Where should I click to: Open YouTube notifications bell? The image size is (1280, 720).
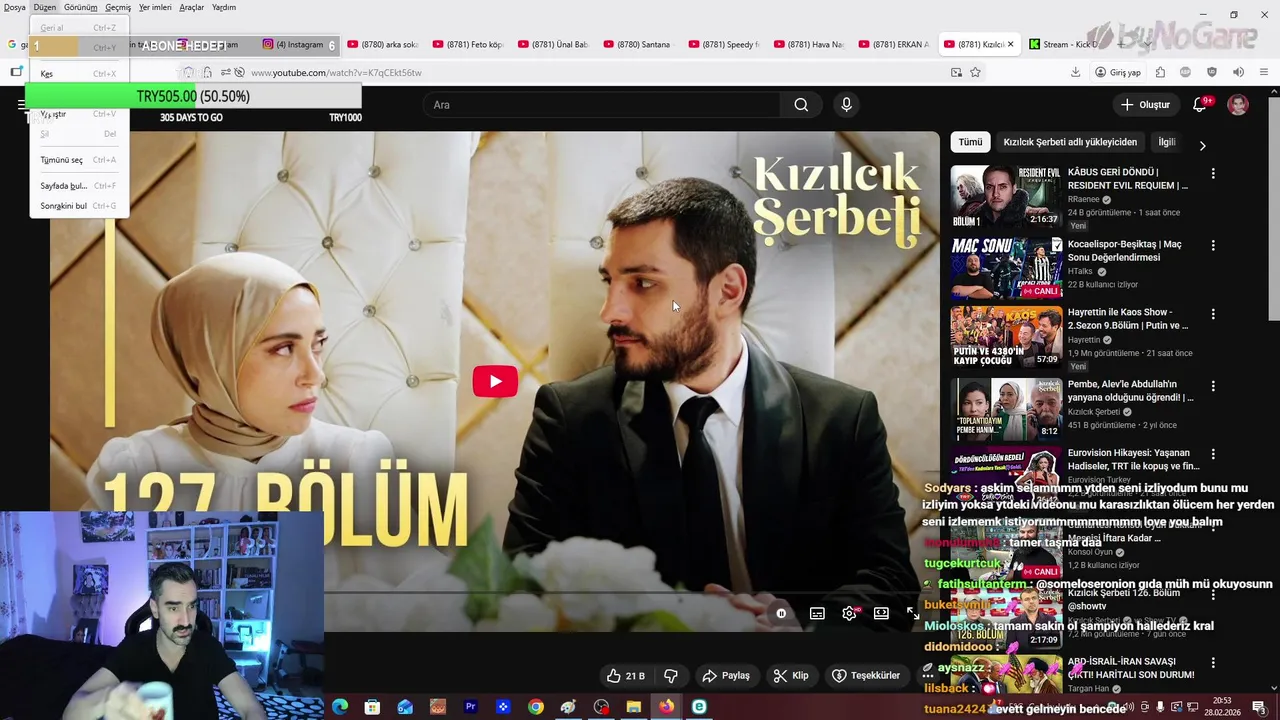click(x=1199, y=105)
